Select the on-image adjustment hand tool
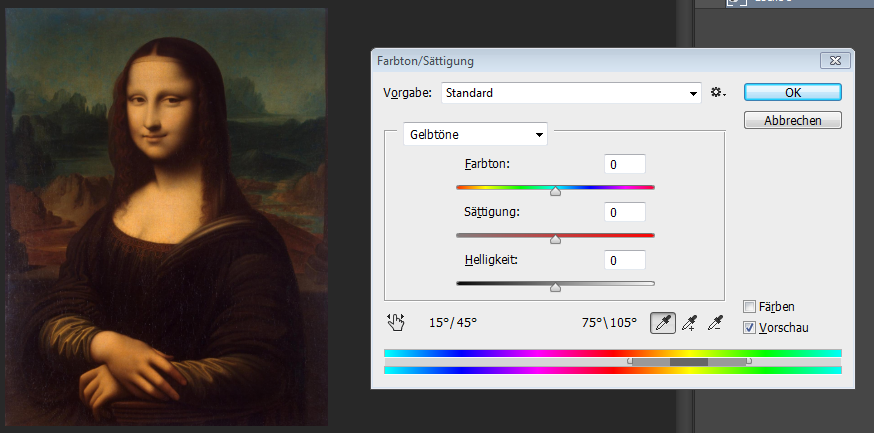The width and height of the screenshot is (874, 433). coord(396,322)
